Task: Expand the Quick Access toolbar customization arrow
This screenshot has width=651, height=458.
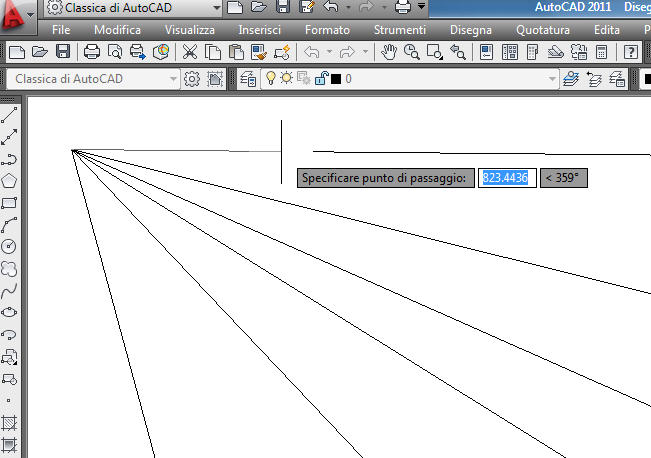Action: [x=421, y=6]
